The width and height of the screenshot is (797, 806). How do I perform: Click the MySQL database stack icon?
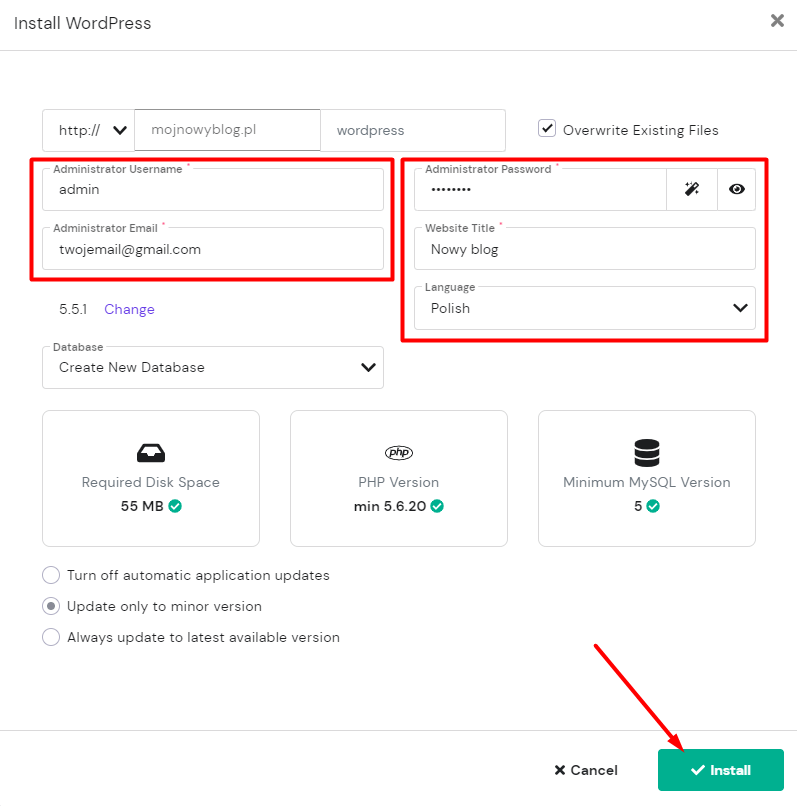[646, 453]
